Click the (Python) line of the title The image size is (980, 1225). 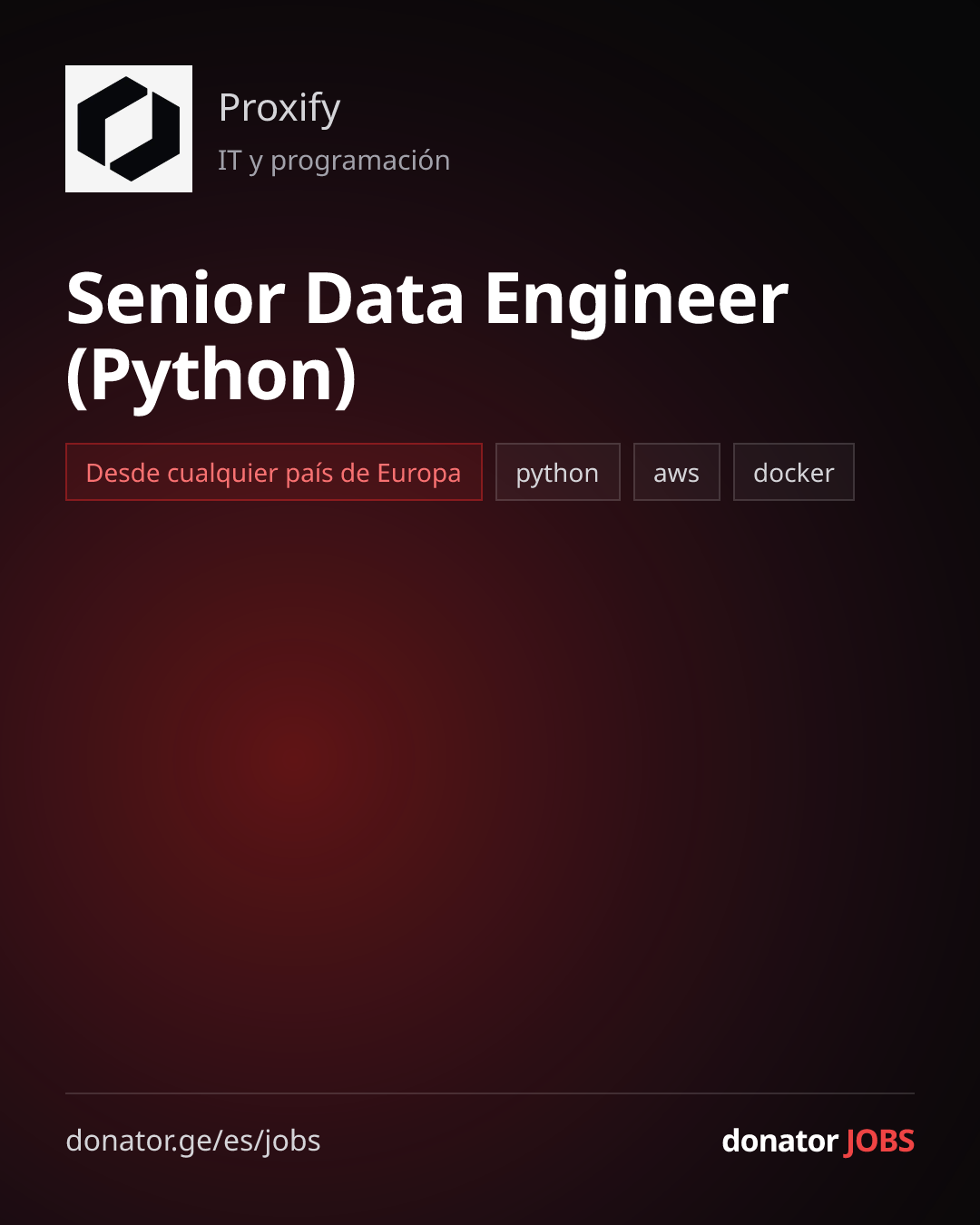click(x=211, y=375)
